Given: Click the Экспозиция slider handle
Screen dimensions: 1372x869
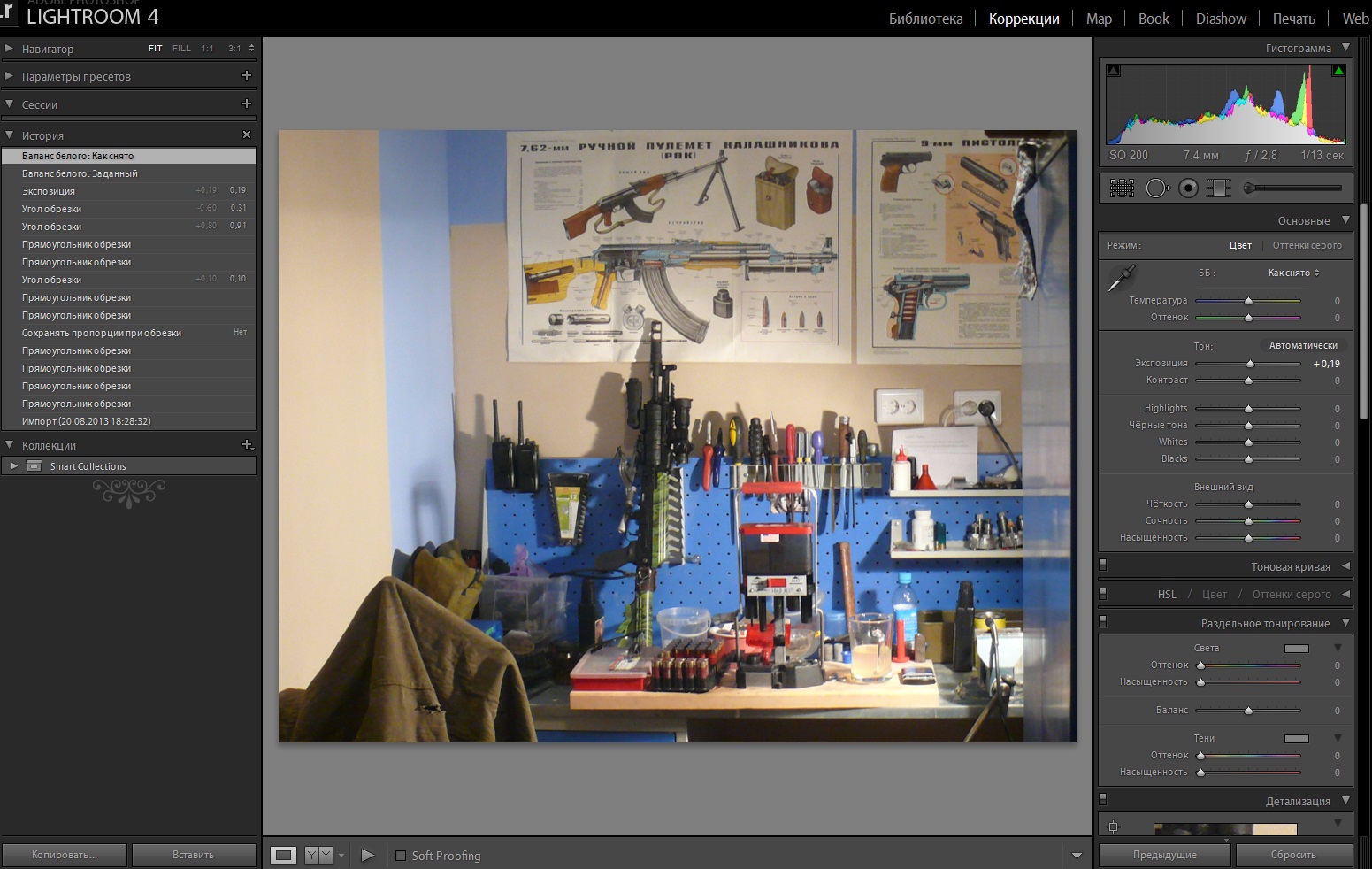Looking at the screenshot, I should coord(1250,364).
